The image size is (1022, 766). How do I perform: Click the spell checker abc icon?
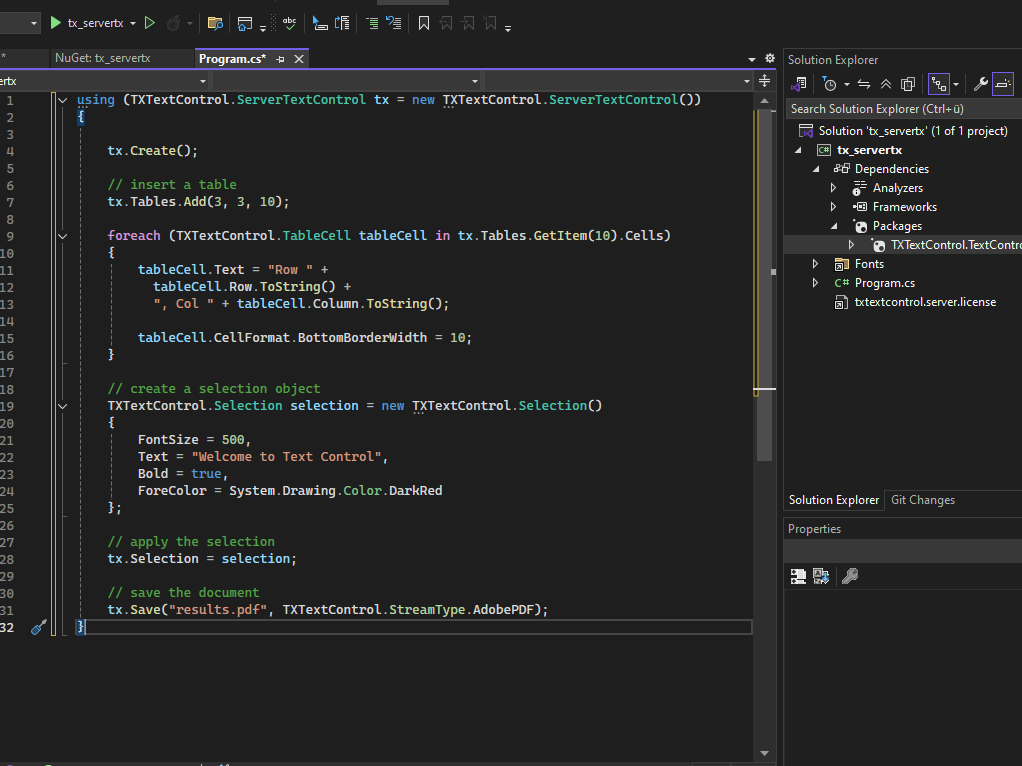click(x=290, y=23)
